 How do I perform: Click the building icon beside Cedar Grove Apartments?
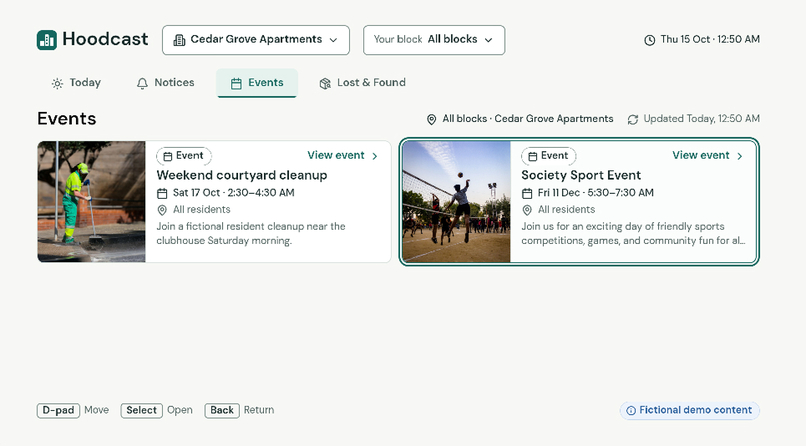[x=179, y=40]
